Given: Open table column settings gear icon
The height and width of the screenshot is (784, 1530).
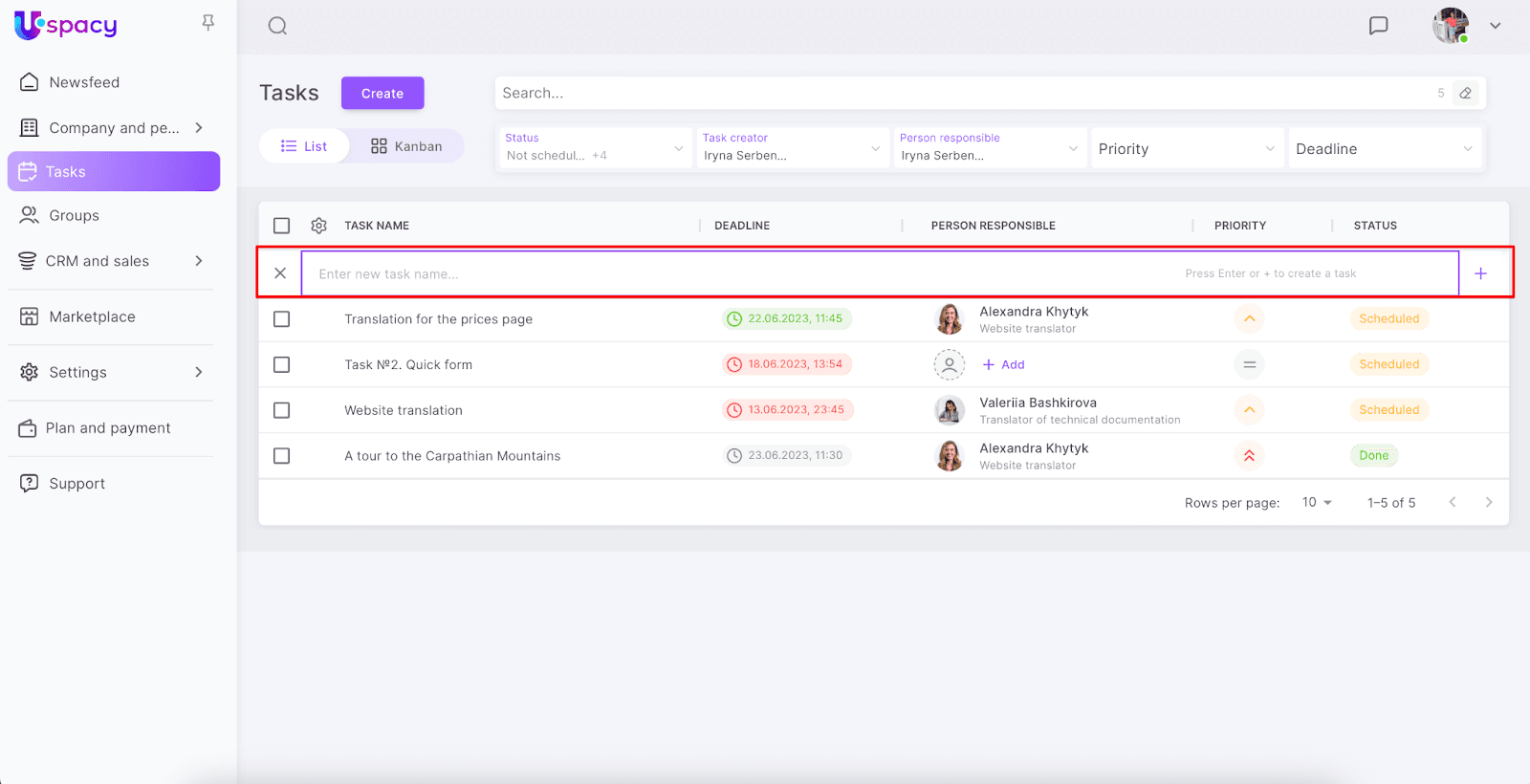Looking at the screenshot, I should click(x=318, y=226).
